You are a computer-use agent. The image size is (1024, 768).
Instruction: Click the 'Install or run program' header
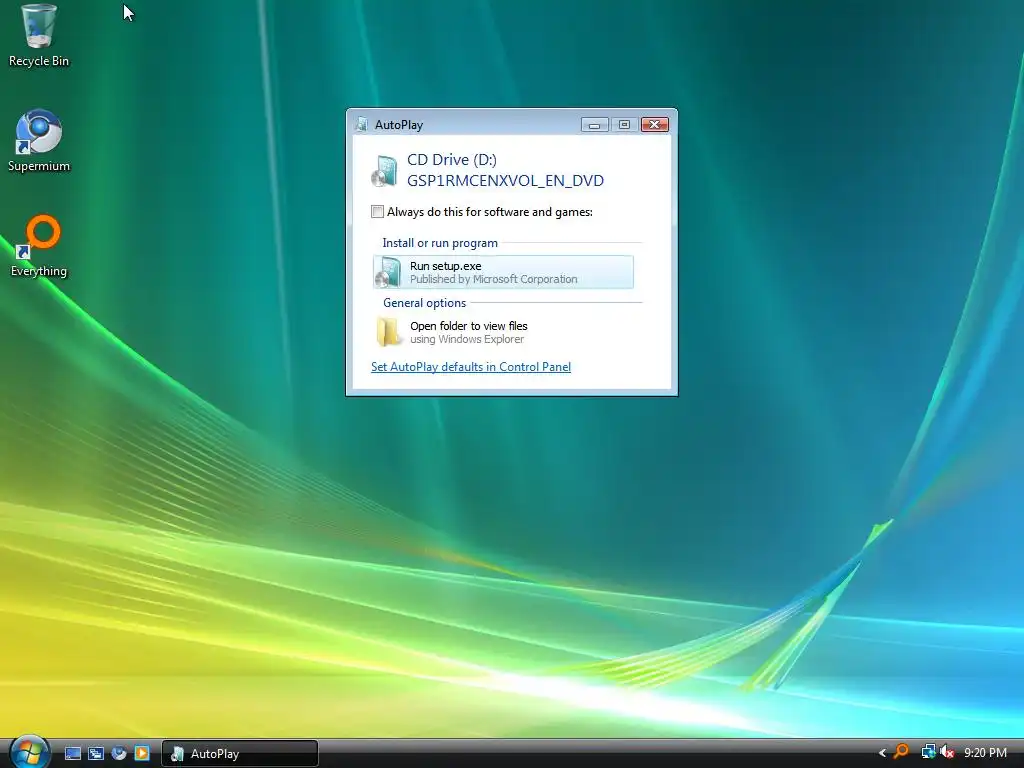440,243
